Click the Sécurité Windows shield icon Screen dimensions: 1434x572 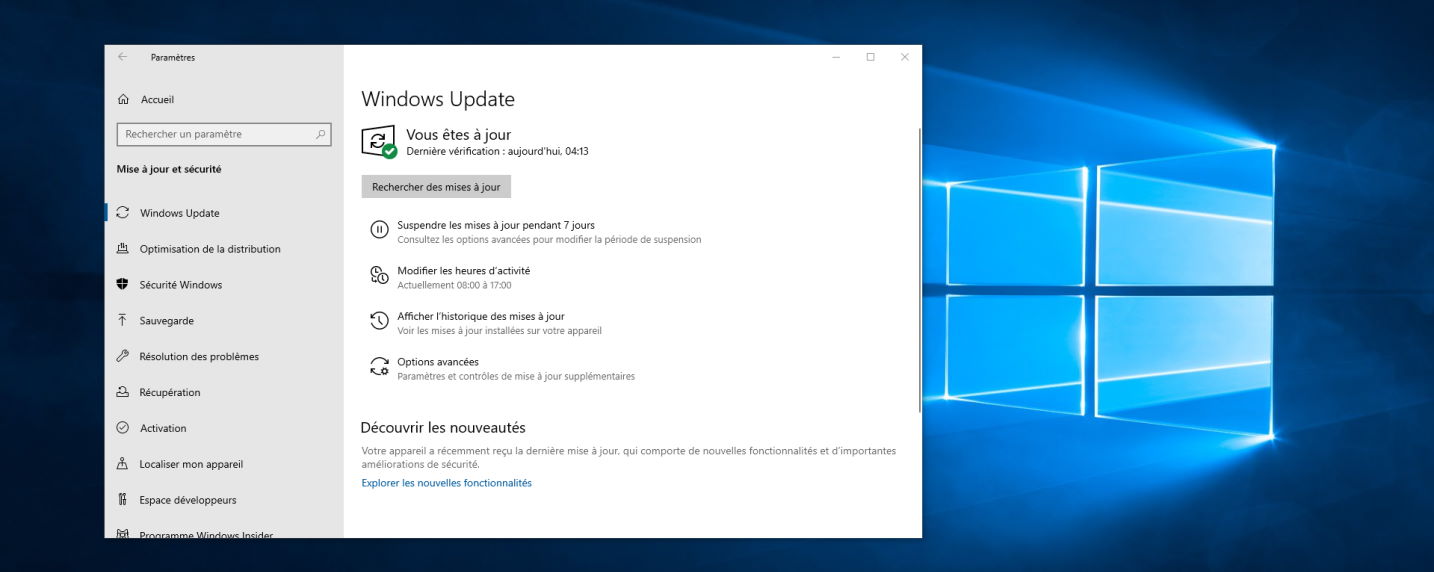coord(123,285)
